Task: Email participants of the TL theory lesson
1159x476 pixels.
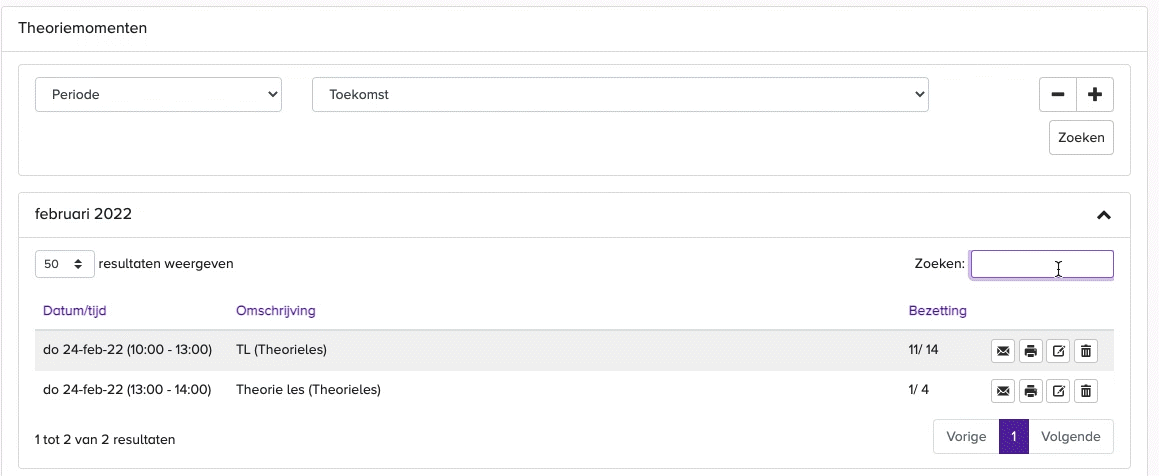Action: pos(1003,351)
